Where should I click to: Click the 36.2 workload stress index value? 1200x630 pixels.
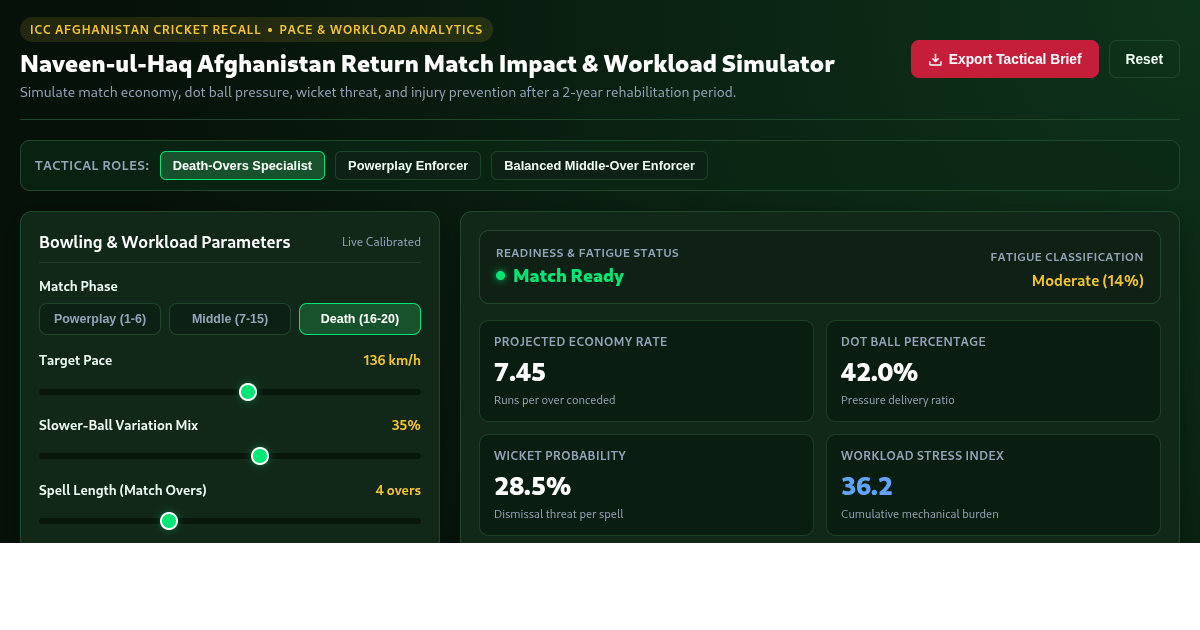867,486
